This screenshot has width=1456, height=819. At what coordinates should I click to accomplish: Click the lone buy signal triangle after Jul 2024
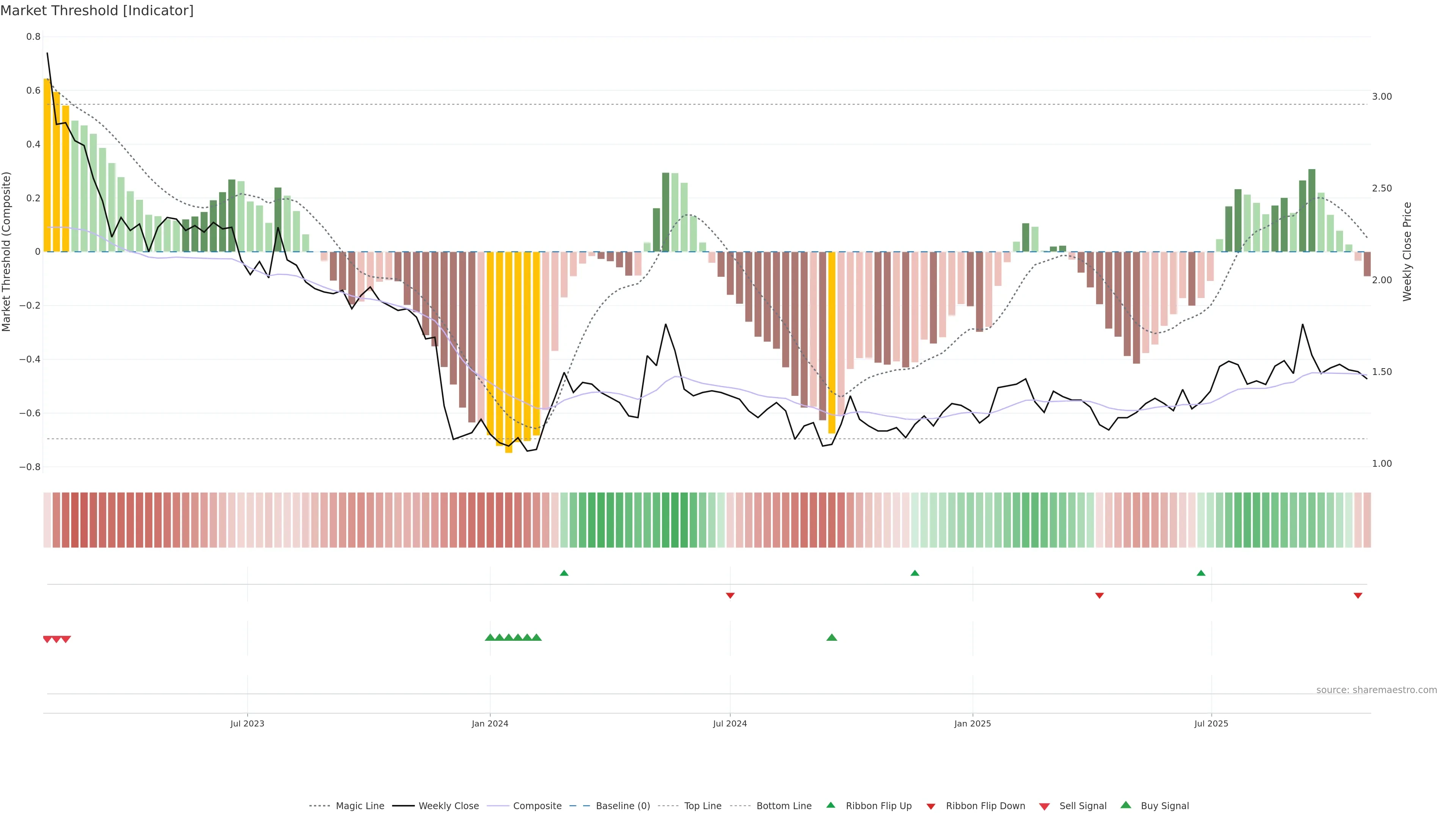tap(832, 637)
